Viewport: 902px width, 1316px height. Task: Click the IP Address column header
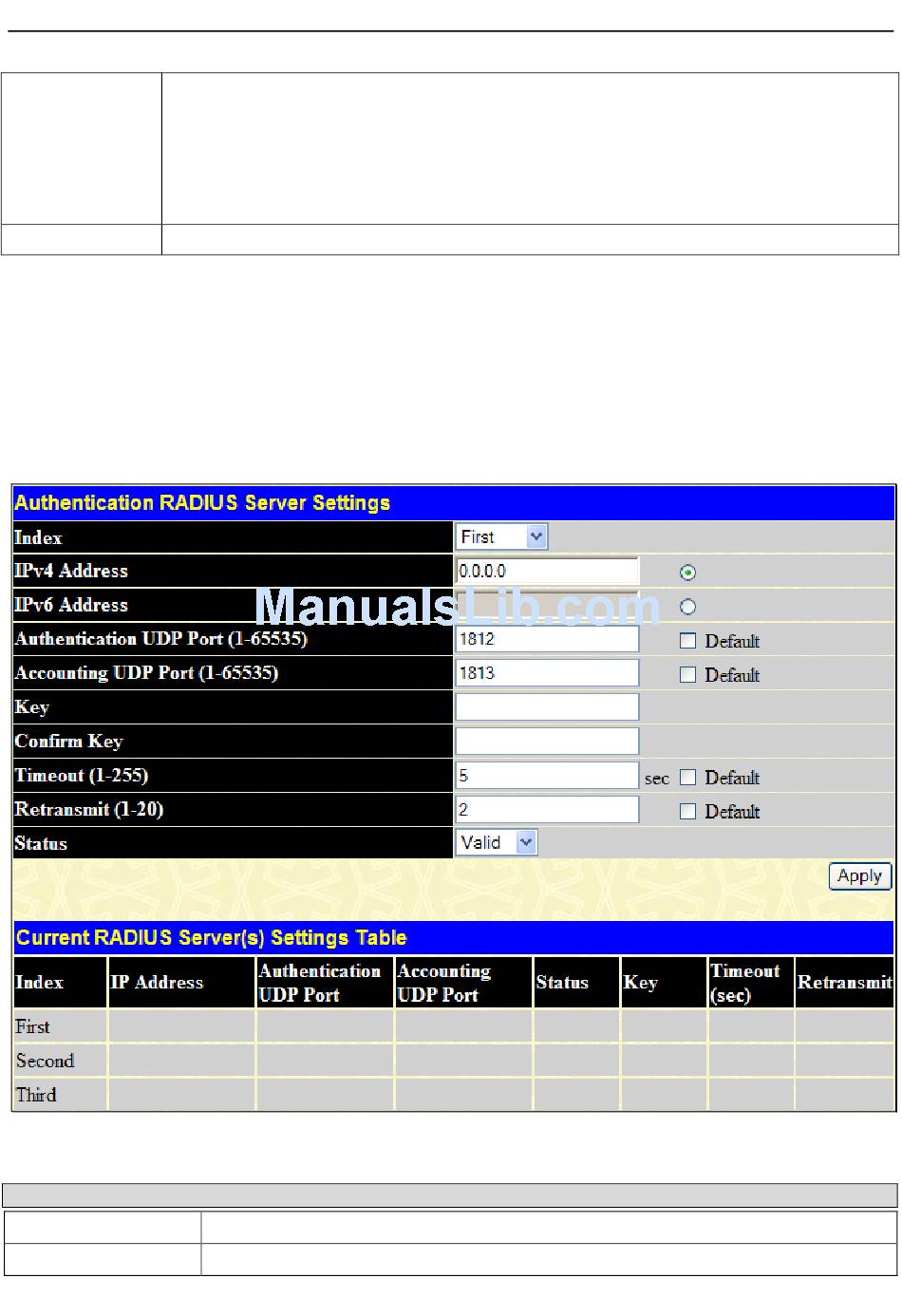[x=181, y=983]
